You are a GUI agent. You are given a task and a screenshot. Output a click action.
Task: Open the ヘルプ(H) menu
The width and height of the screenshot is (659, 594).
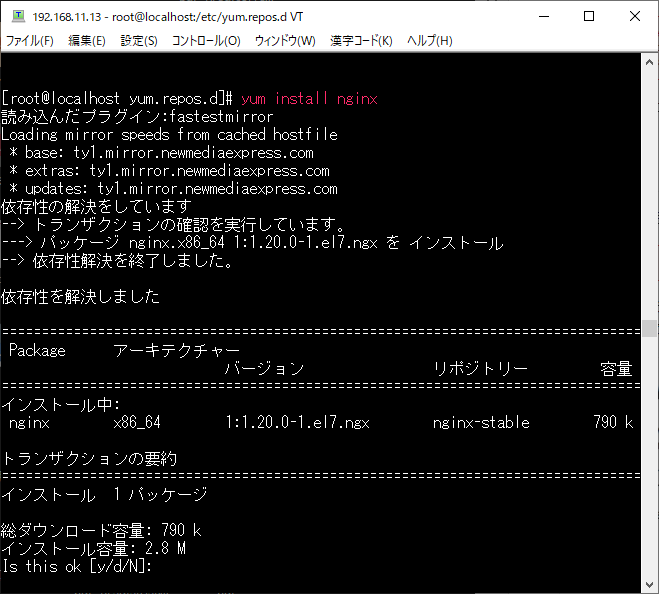pos(430,41)
